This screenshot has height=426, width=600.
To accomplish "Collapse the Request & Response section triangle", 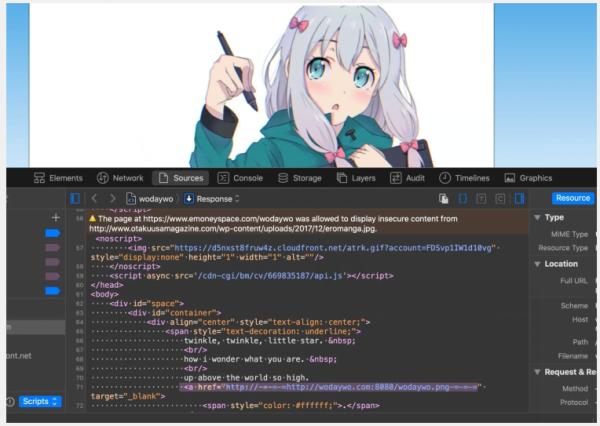I will [537, 372].
